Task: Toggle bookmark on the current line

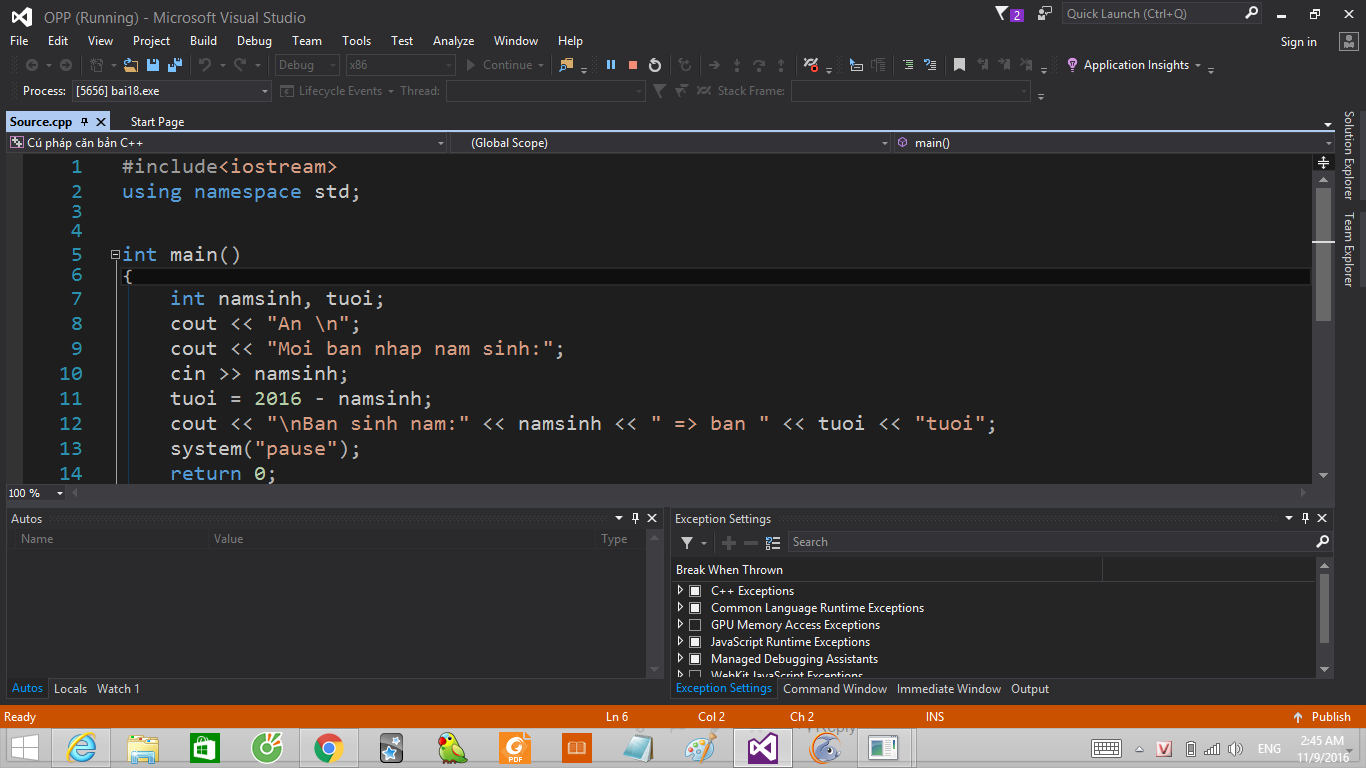Action: pos(959,65)
